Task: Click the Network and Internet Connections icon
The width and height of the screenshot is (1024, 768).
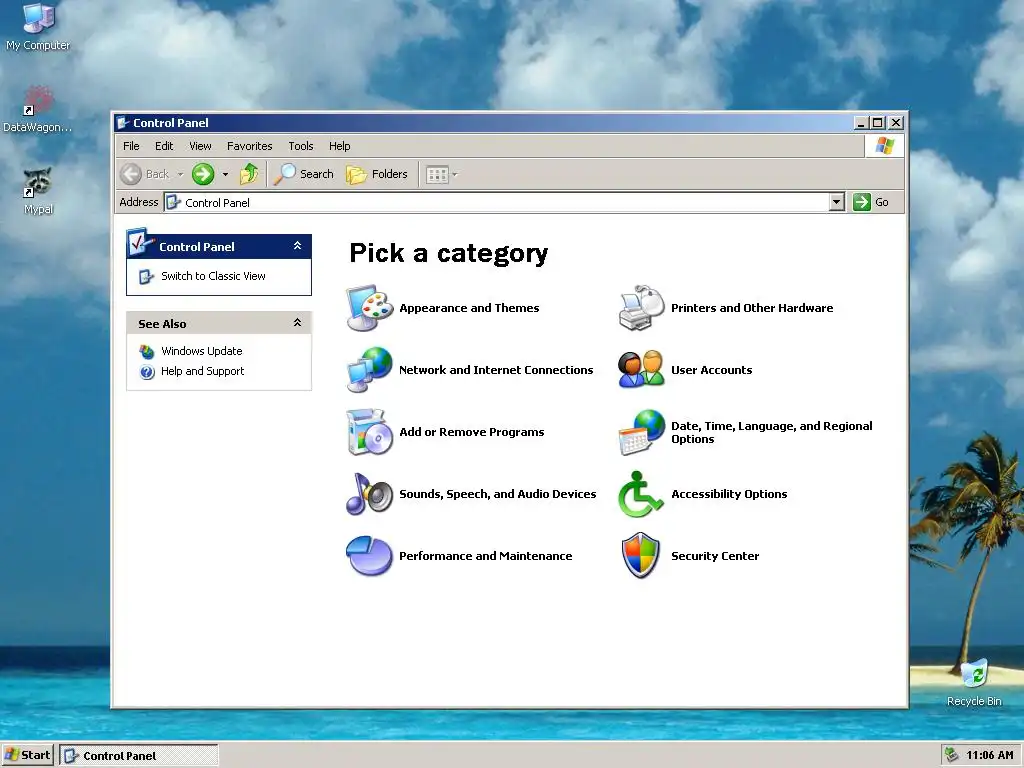Action: [x=369, y=370]
